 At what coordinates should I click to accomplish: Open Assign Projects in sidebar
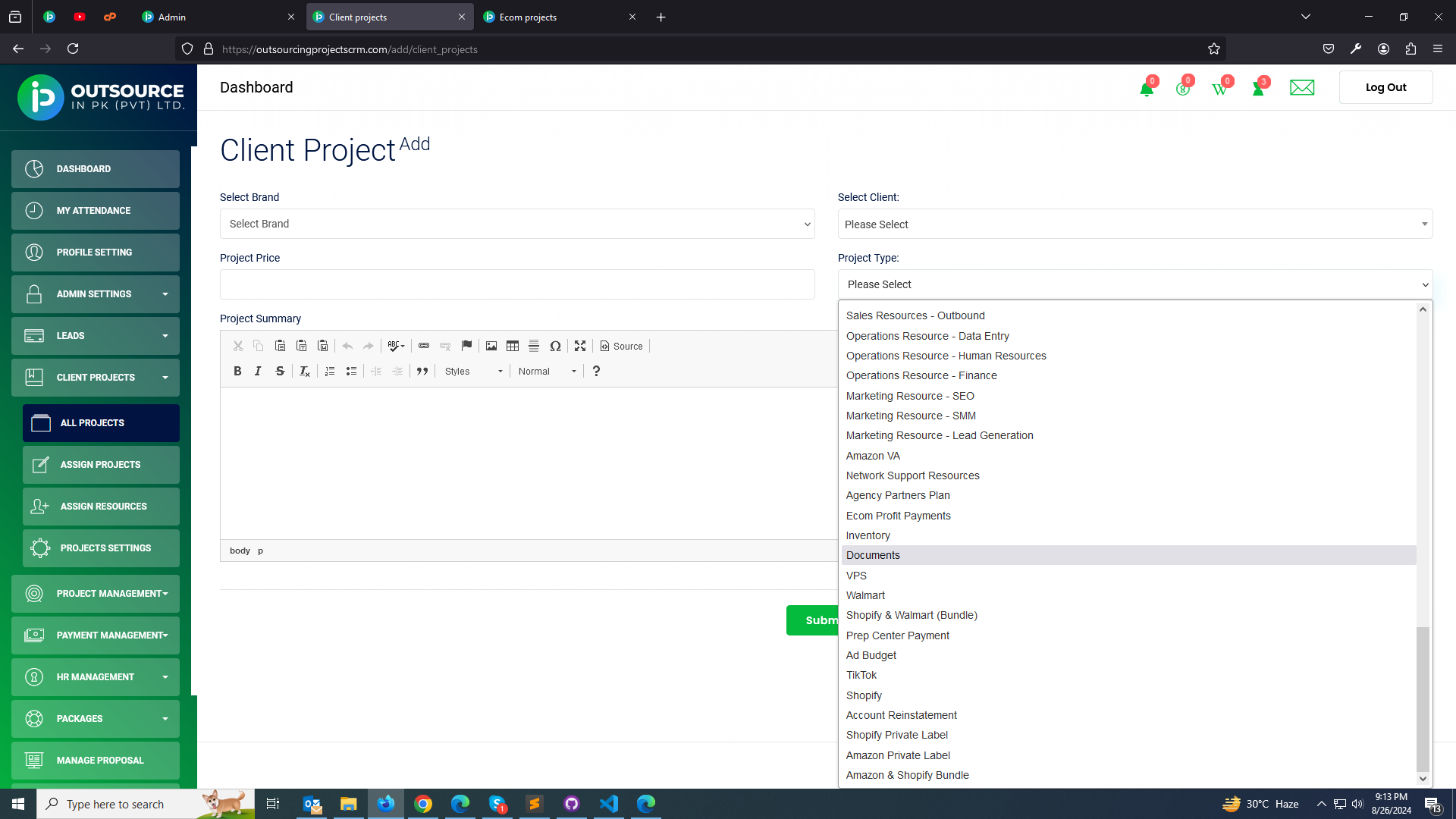pos(101,465)
